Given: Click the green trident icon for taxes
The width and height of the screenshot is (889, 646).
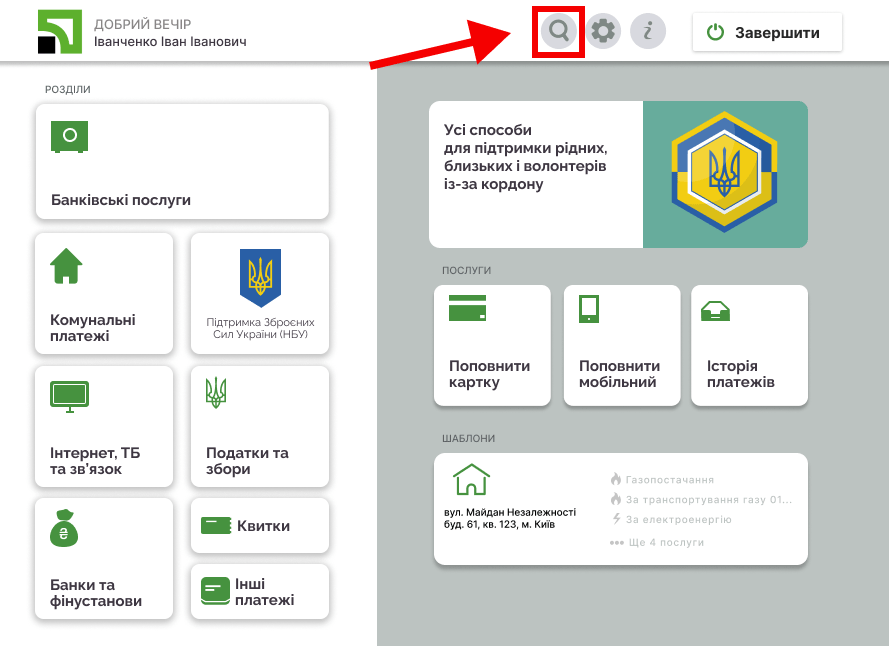Looking at the screenshot, I should [216, 393].
